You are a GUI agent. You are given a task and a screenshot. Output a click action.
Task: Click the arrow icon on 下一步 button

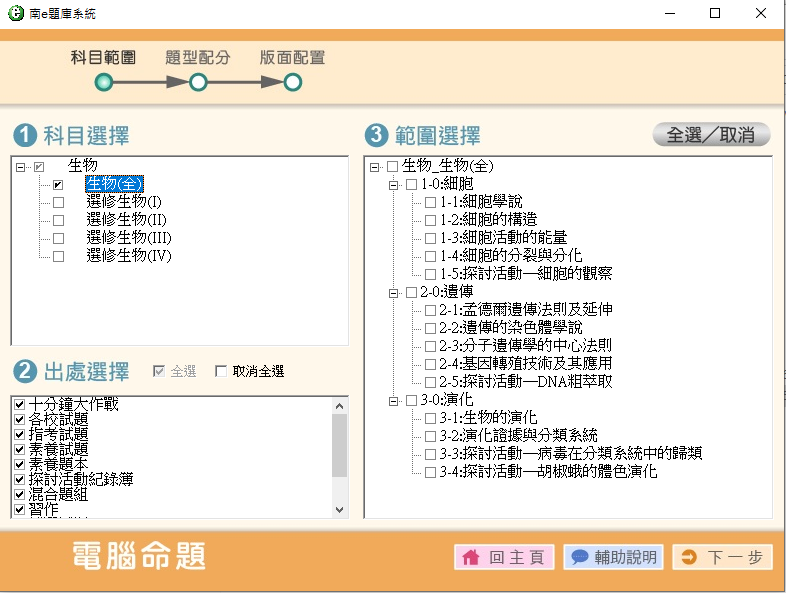click(x=688, y=557)
